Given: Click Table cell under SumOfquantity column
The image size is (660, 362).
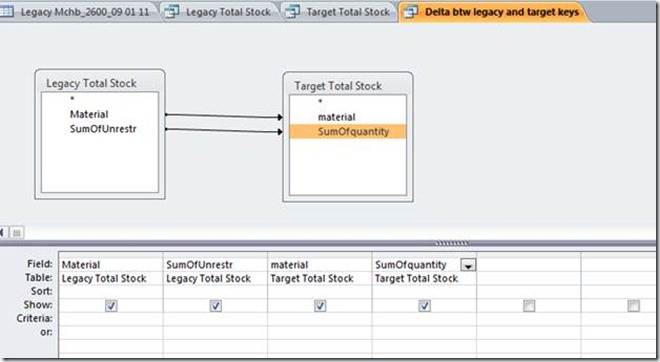Looking at the screenshot, I should tap(424, 278).
